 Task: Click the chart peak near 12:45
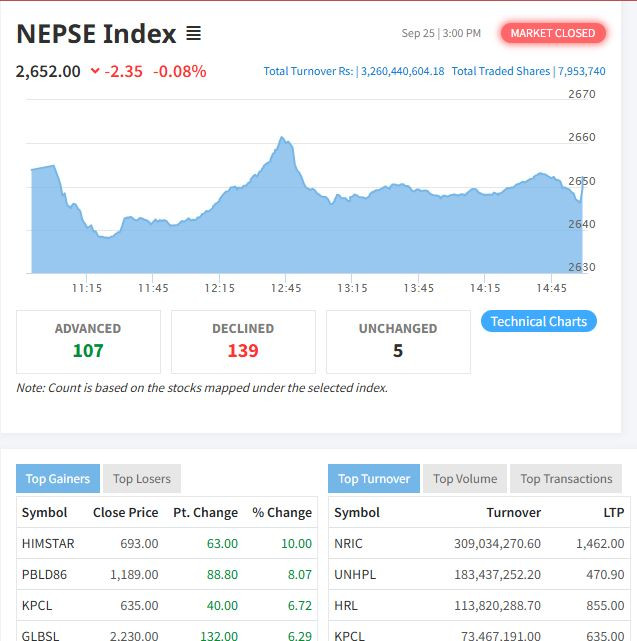click(283, 139)
